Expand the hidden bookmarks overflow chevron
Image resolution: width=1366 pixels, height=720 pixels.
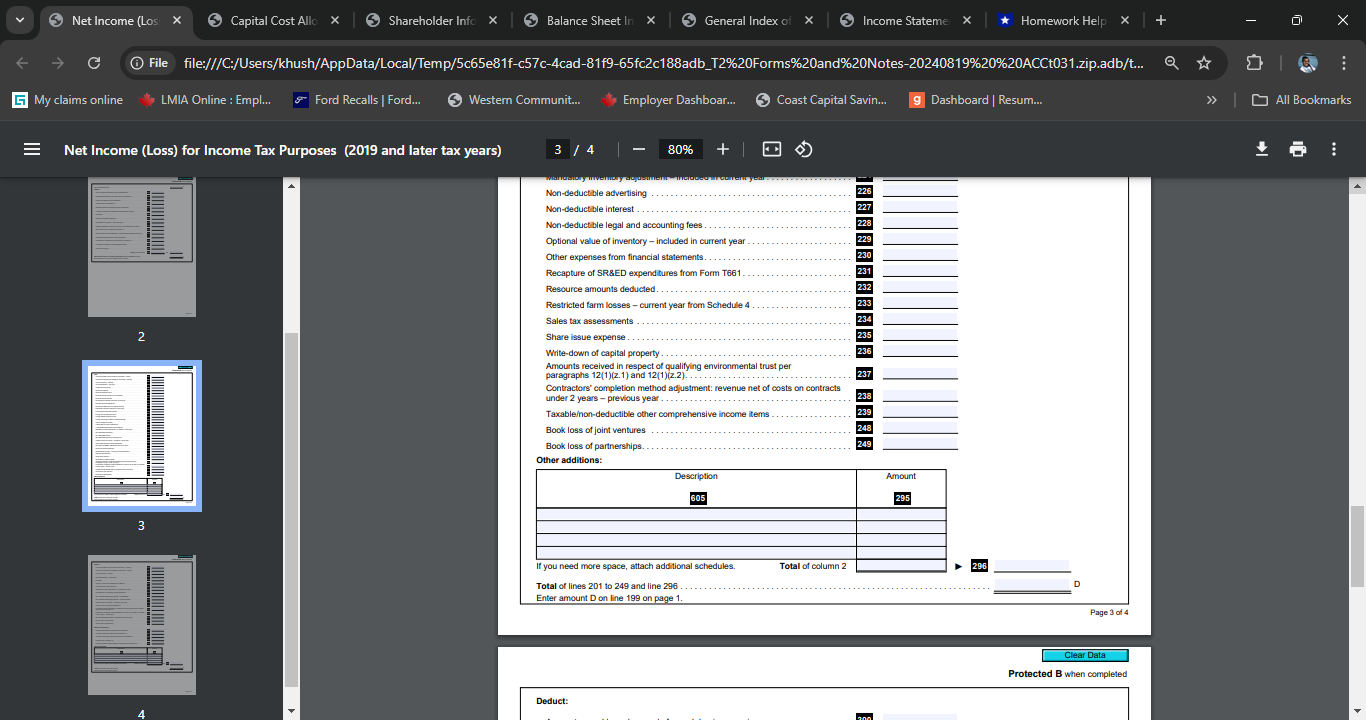click(x=1211, y=99)
